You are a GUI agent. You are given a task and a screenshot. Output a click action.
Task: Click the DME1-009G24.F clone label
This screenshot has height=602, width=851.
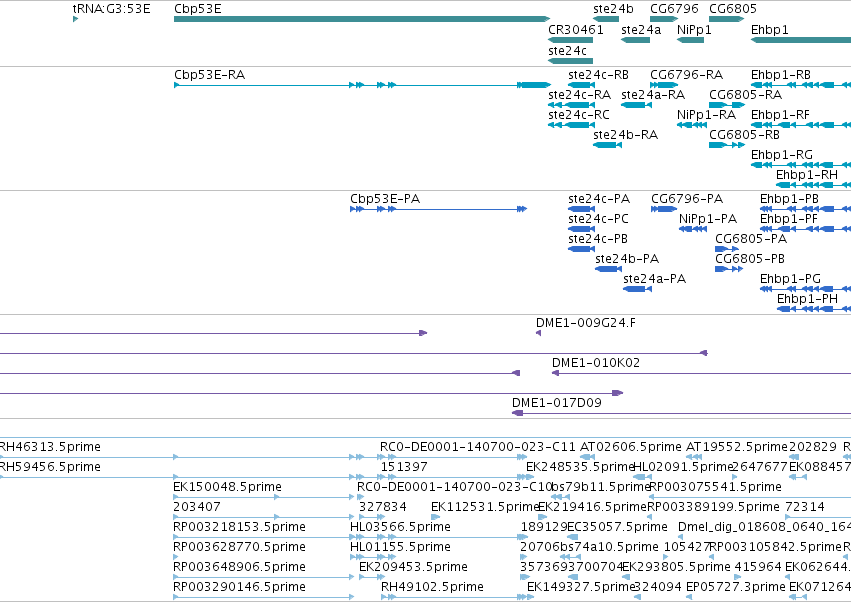[x=586, y=323]
